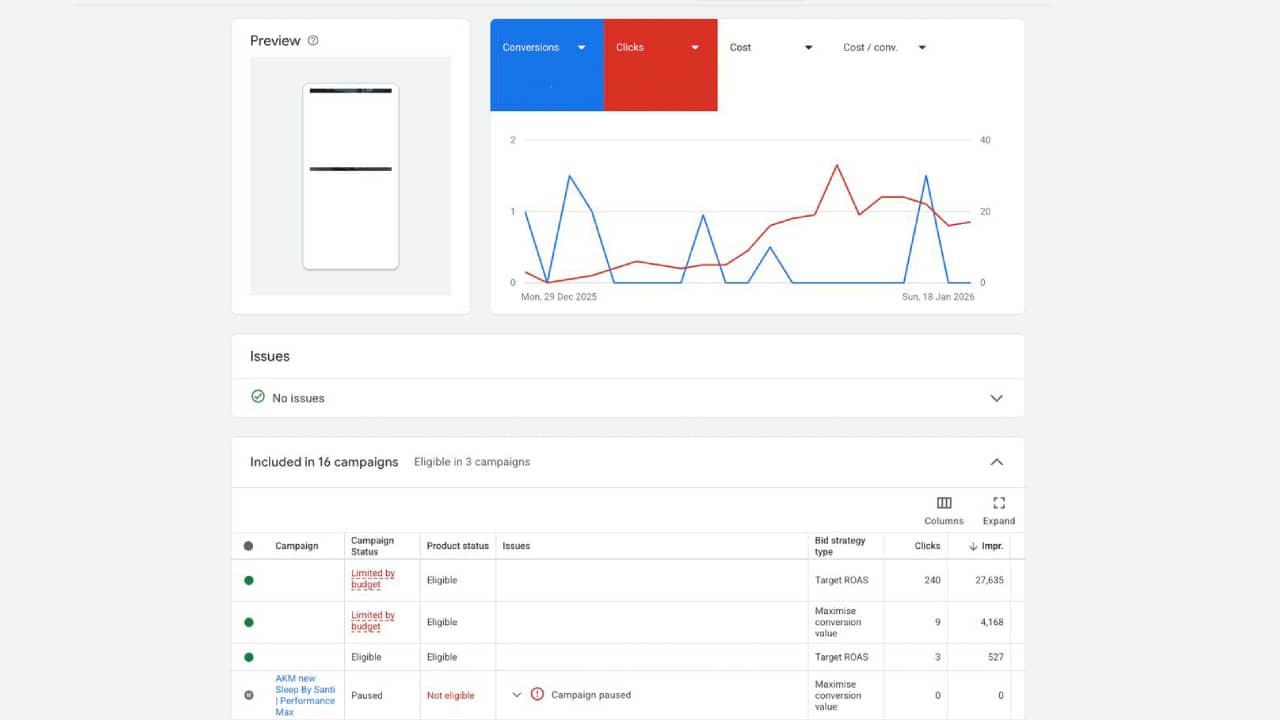Click the paused status icon for AKM campaign
This screenshot has height=720, width=1280.
pyautogui.click(x=249, y=695)
